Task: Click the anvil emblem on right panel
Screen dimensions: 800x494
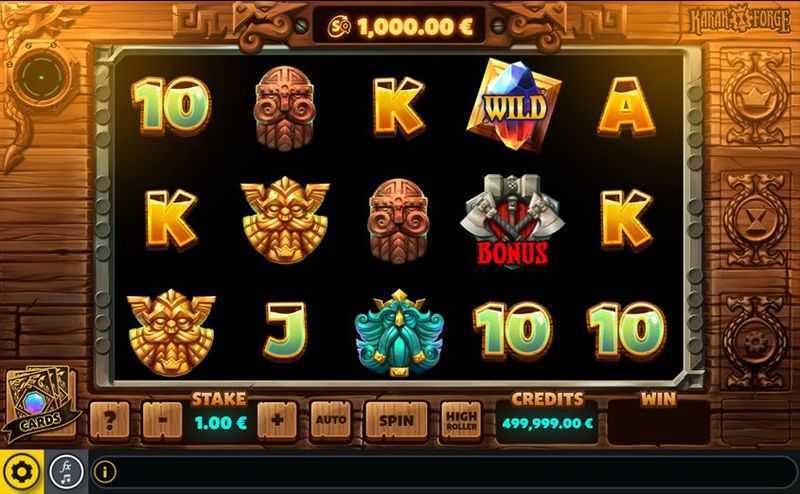Action: coord(756,220)
